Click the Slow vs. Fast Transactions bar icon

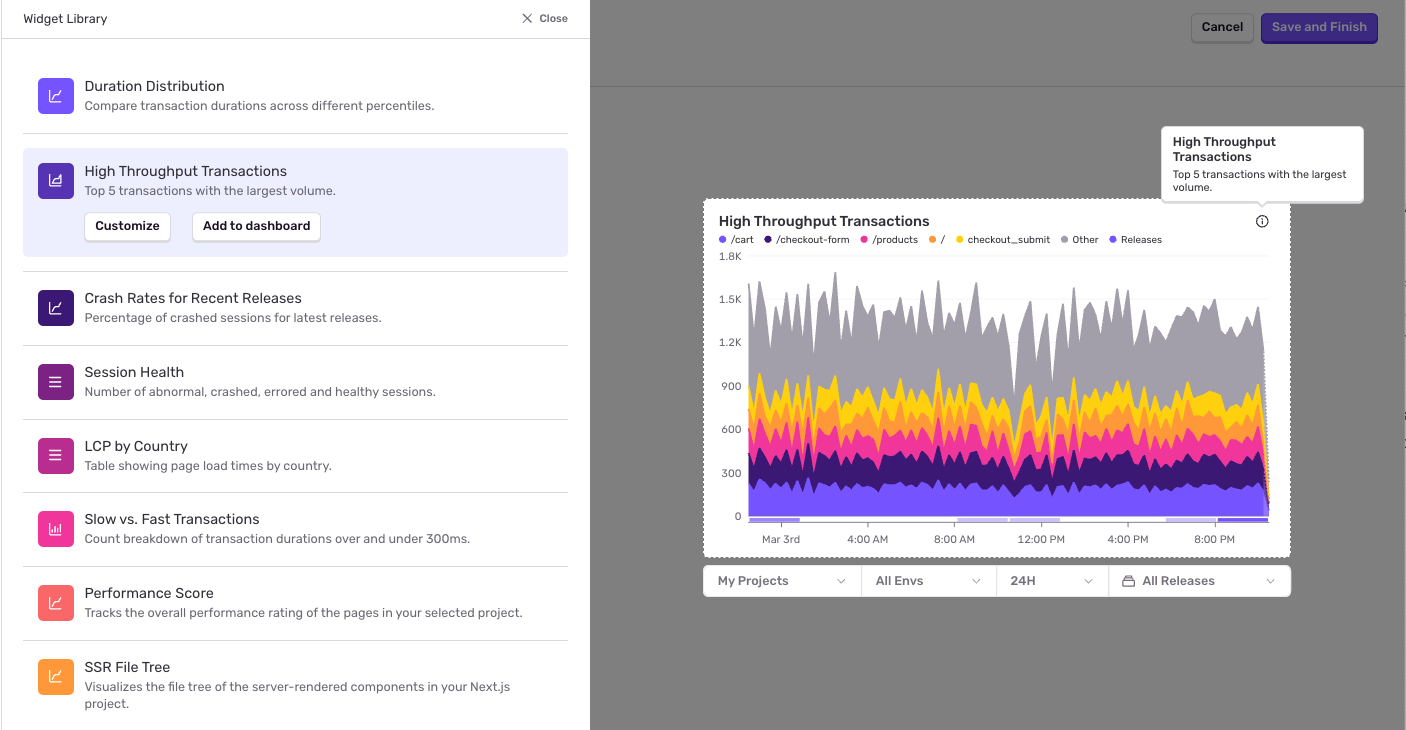(x=55, y=529)
